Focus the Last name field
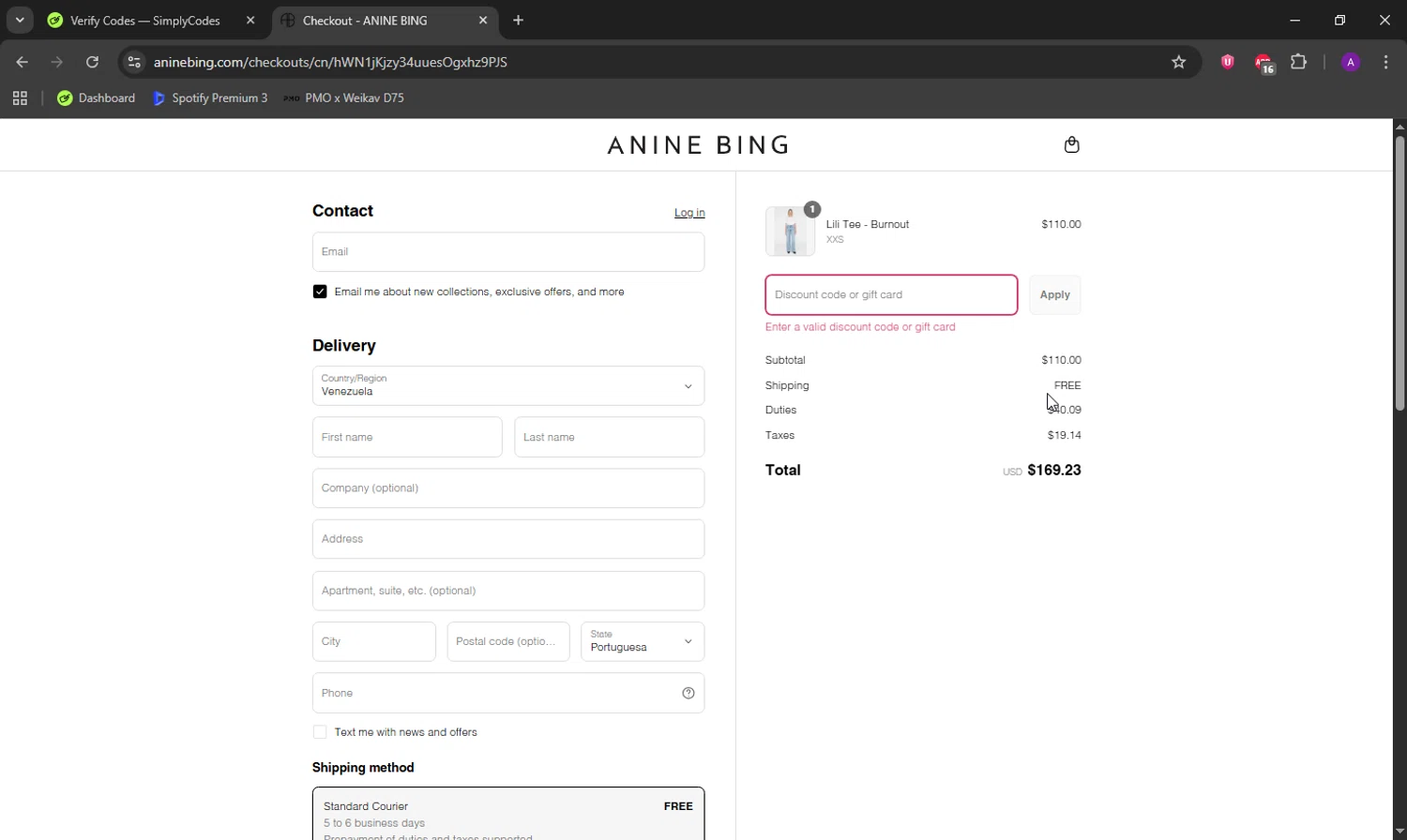This screenshot has width=1407, height=840. pos(610,437)
